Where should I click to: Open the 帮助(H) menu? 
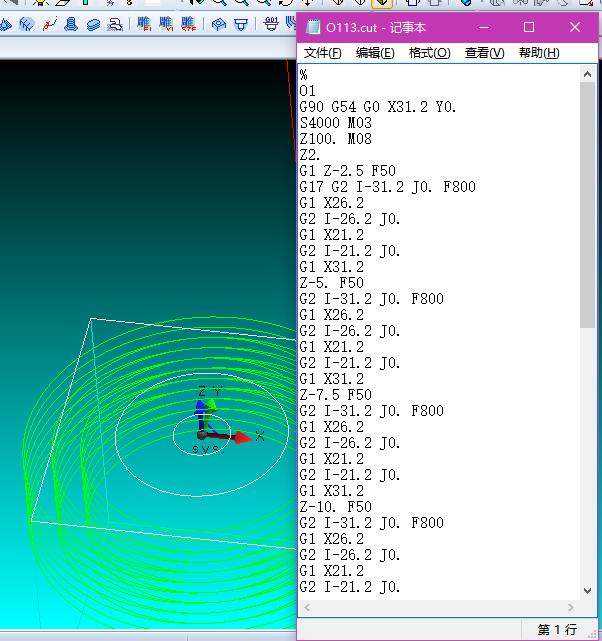tap(538, 53)
